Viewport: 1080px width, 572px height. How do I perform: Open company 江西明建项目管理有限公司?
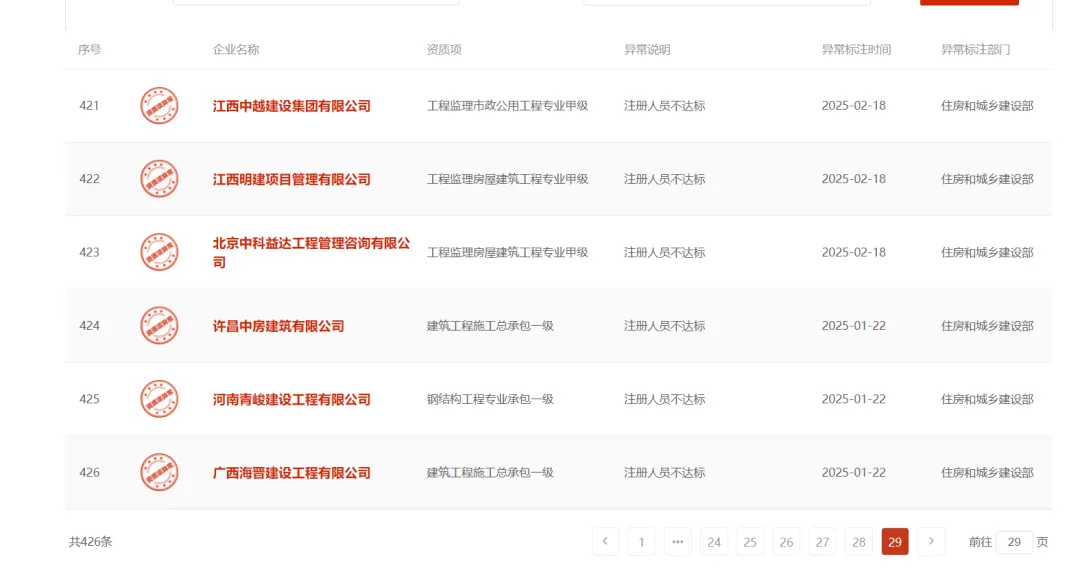[x=291, y=179]
